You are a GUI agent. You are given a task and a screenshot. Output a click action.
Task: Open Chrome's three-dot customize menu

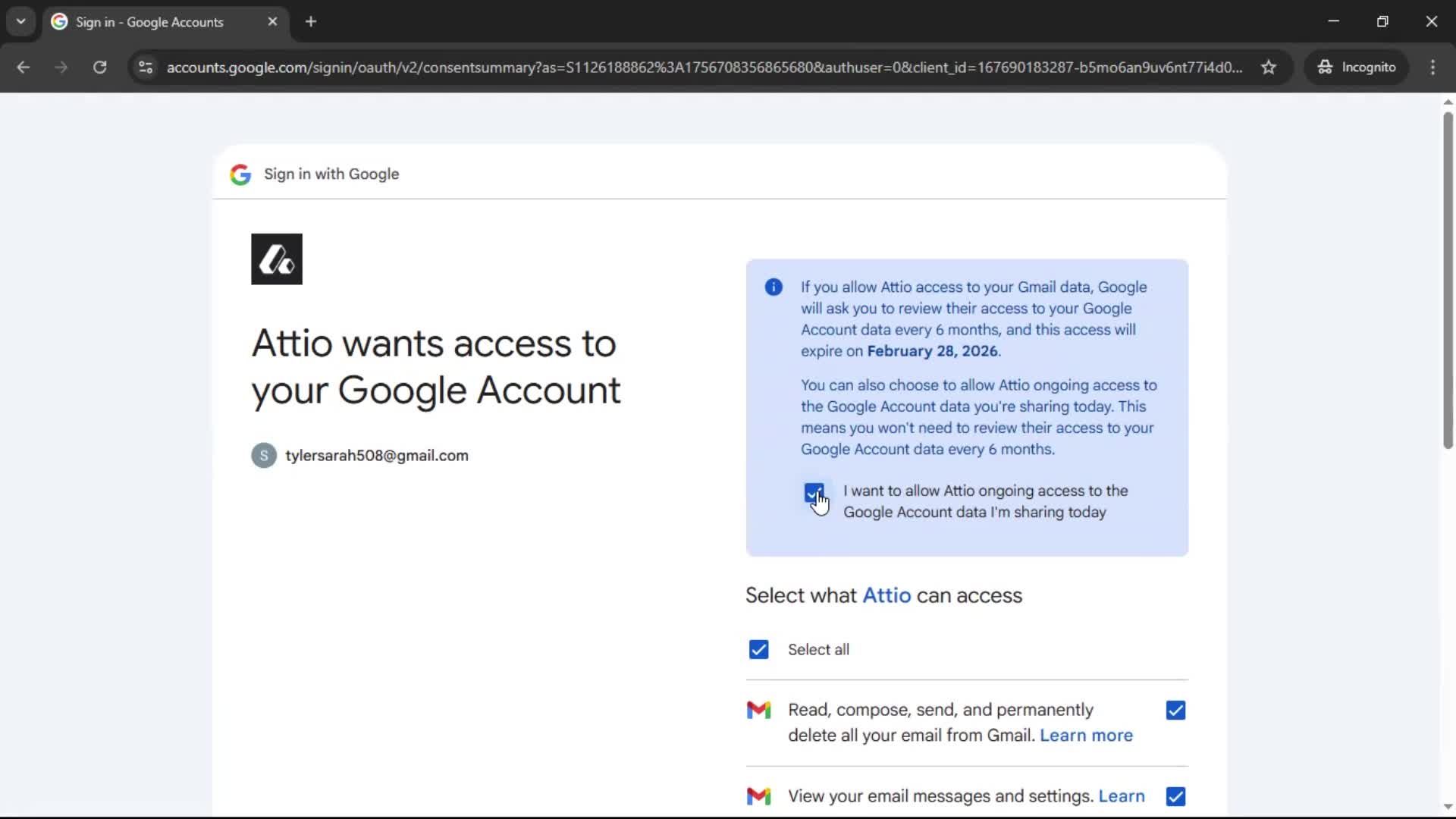pyautogui.click(x=1432, y=67)
